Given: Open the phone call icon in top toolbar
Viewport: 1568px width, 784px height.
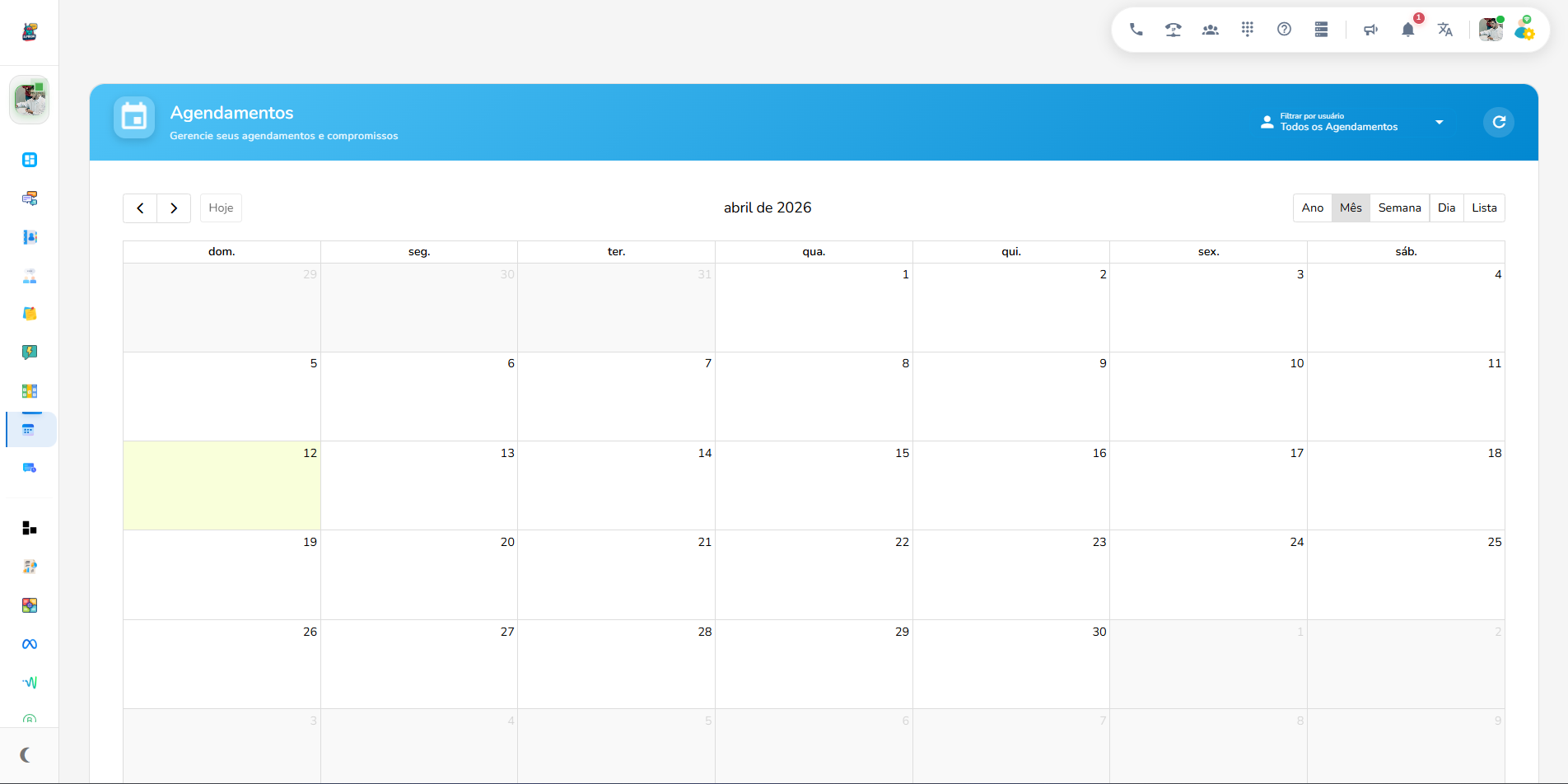Looking at the screenshot, I should pos(1136,30).
